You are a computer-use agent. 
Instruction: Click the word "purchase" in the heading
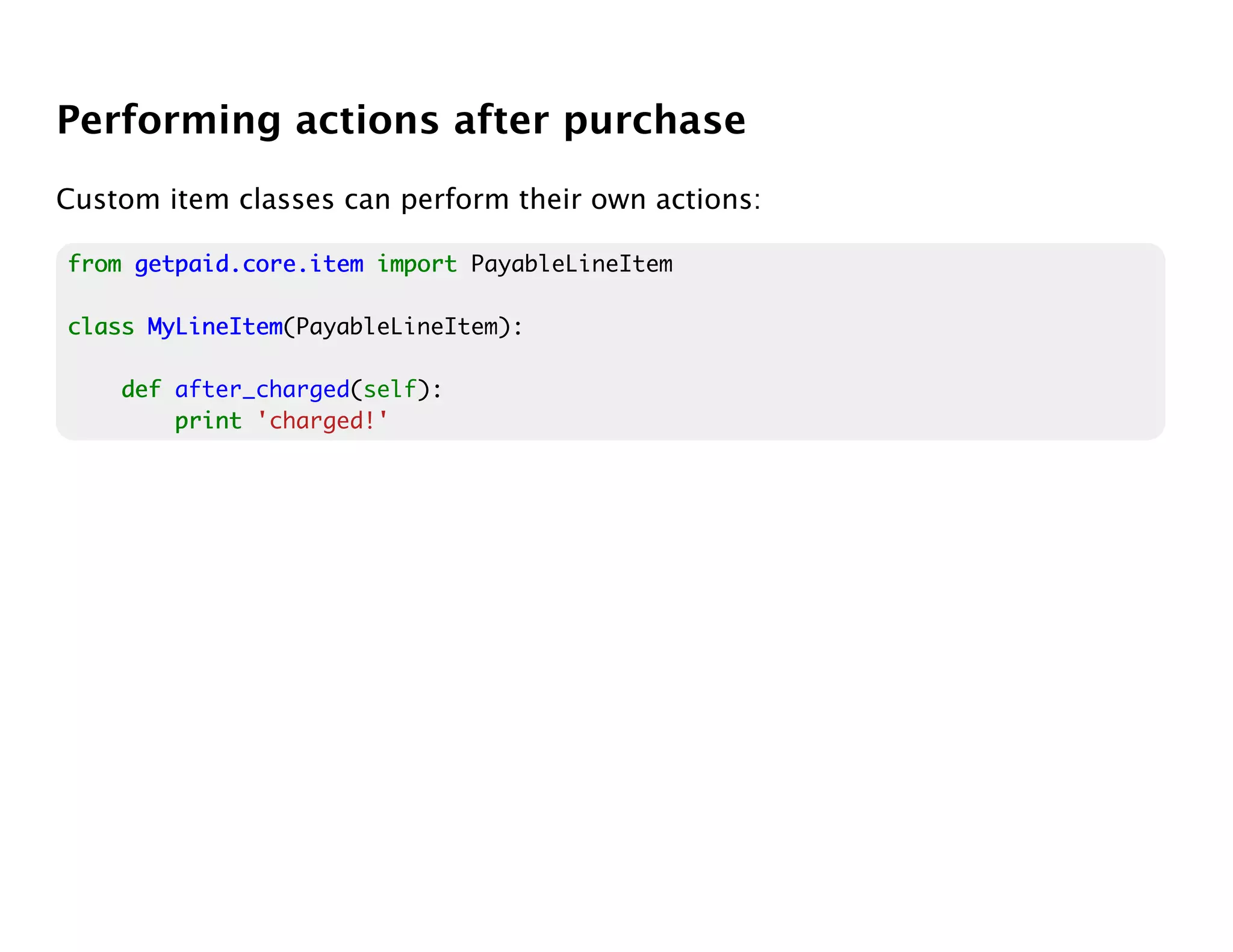point(654,120)
